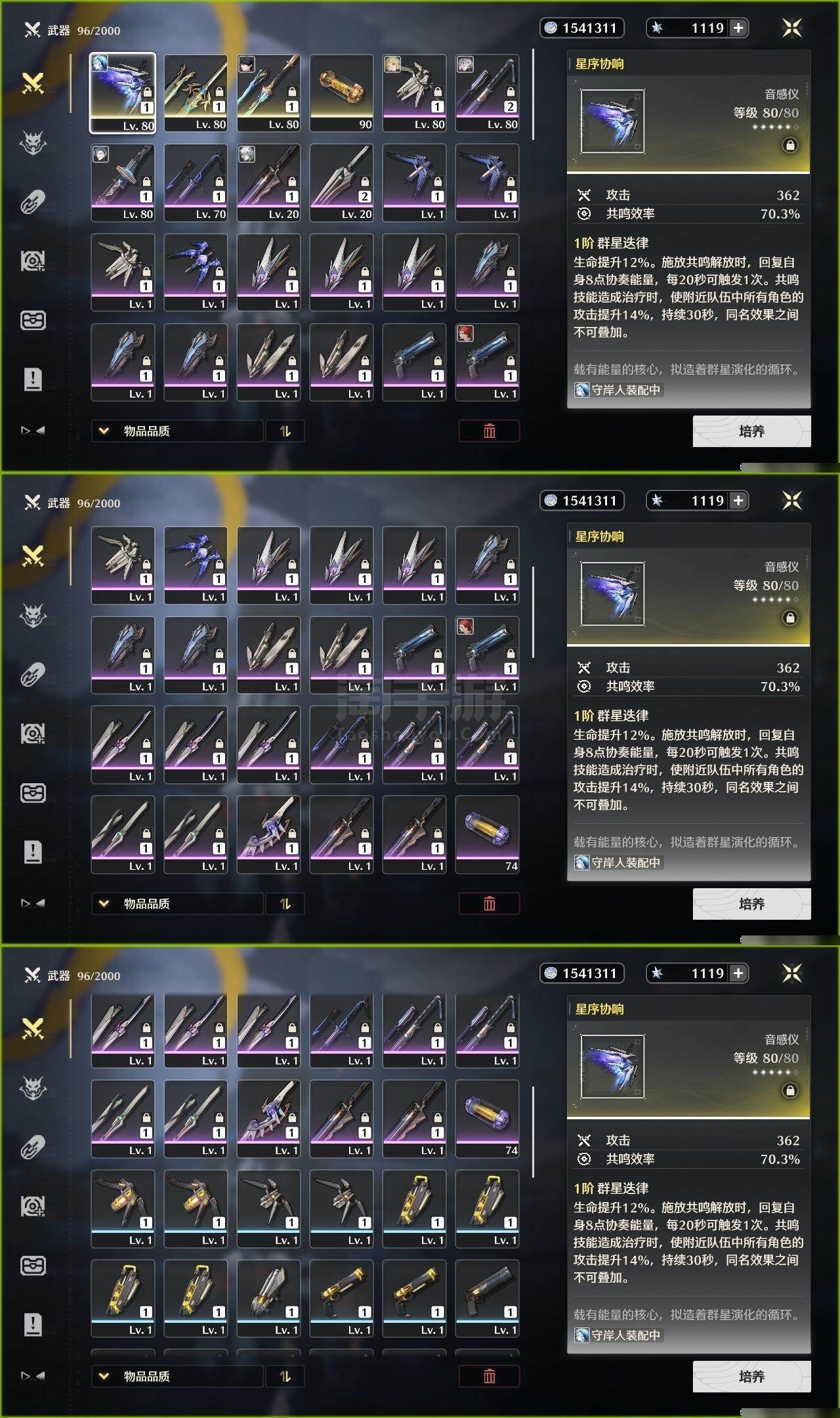
Task: Click the star close icon in middle screenshot header
Action: coord(792,501)
